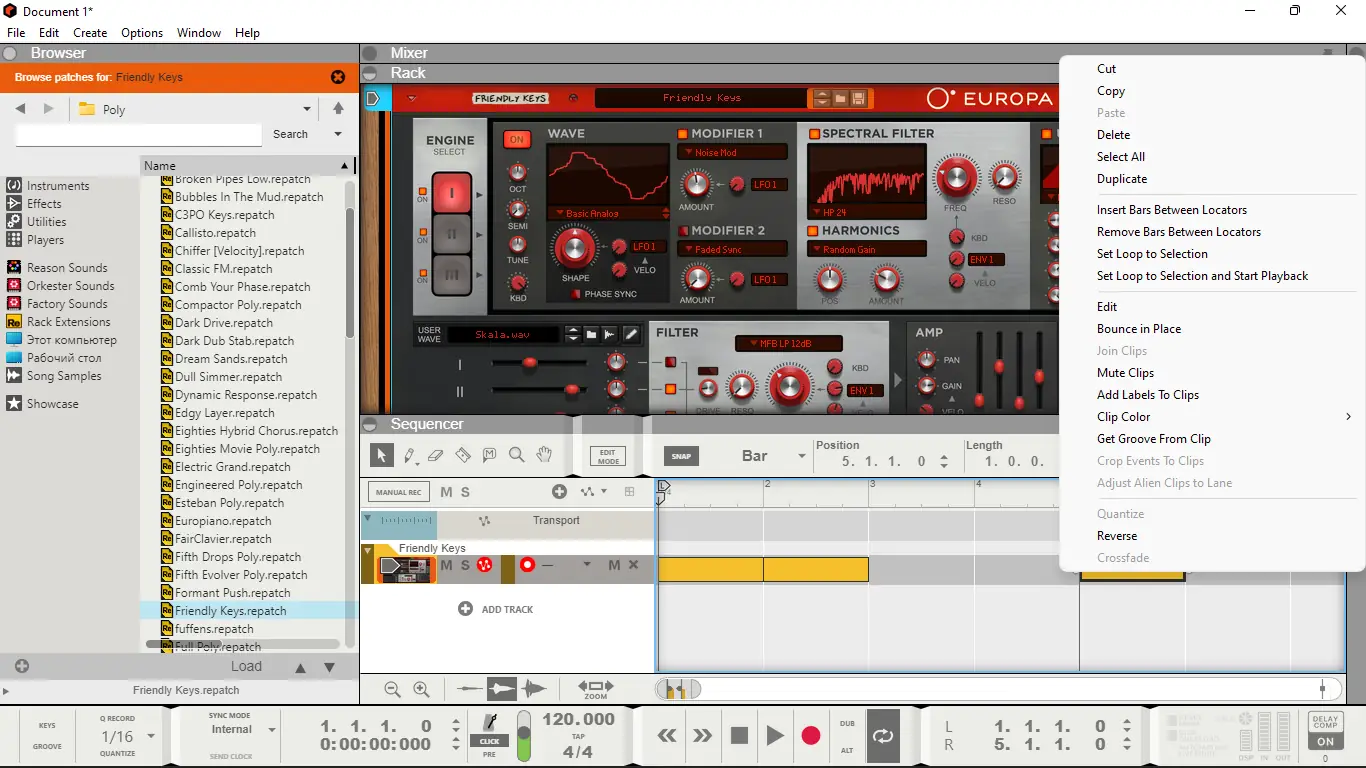This screenshot has height=768, width=1366.
Task: Select the Mute tool in sequencer toolbar
Action: coord(489,456)
